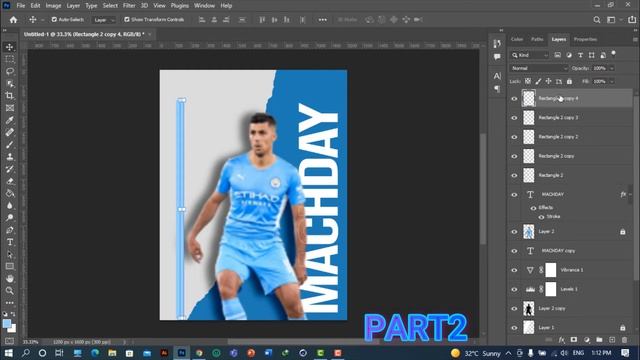Viewport: 640px width, 360px height.
Task: Select the Move tool
Action: 9,47
